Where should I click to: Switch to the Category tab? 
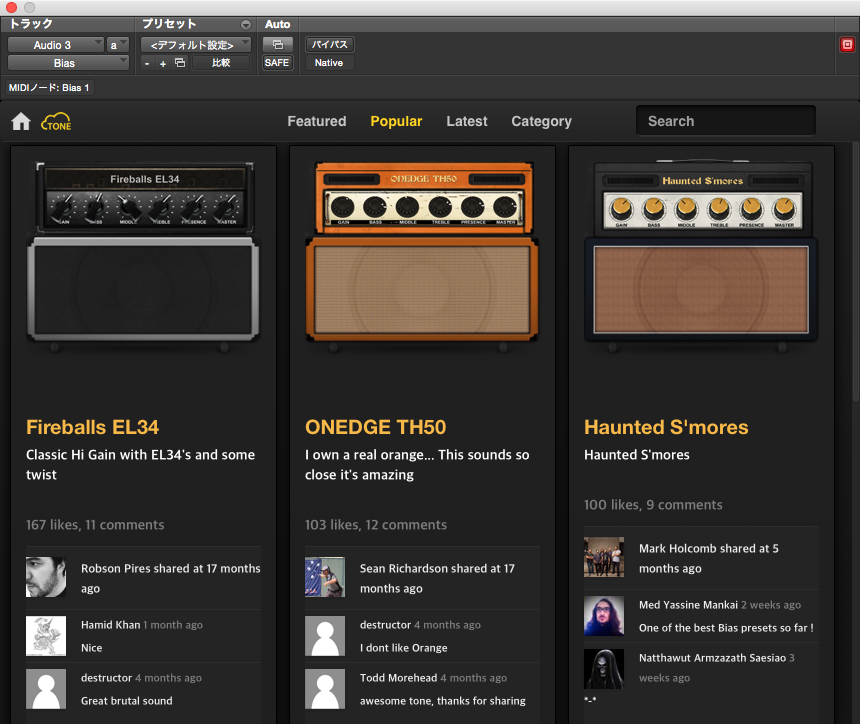point(541,121)
